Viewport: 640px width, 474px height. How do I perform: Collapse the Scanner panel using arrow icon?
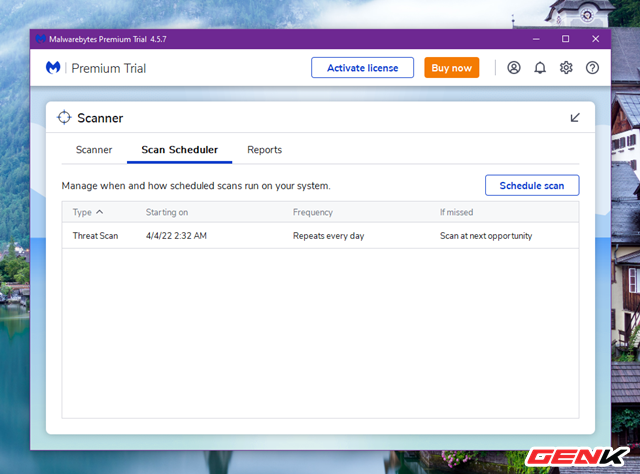(x=575, y=118)
